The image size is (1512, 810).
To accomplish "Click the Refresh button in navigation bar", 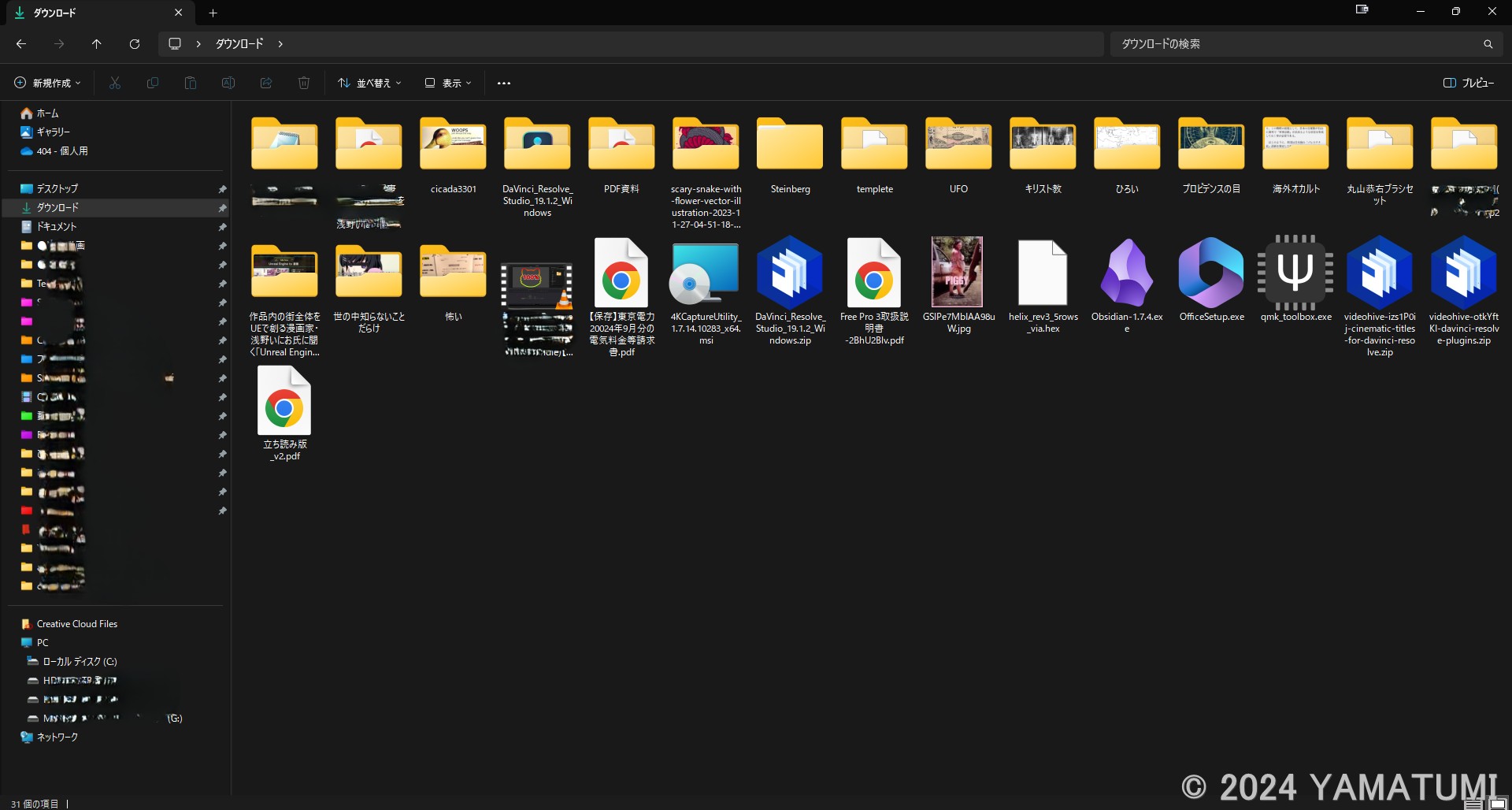I will [135, 44].
